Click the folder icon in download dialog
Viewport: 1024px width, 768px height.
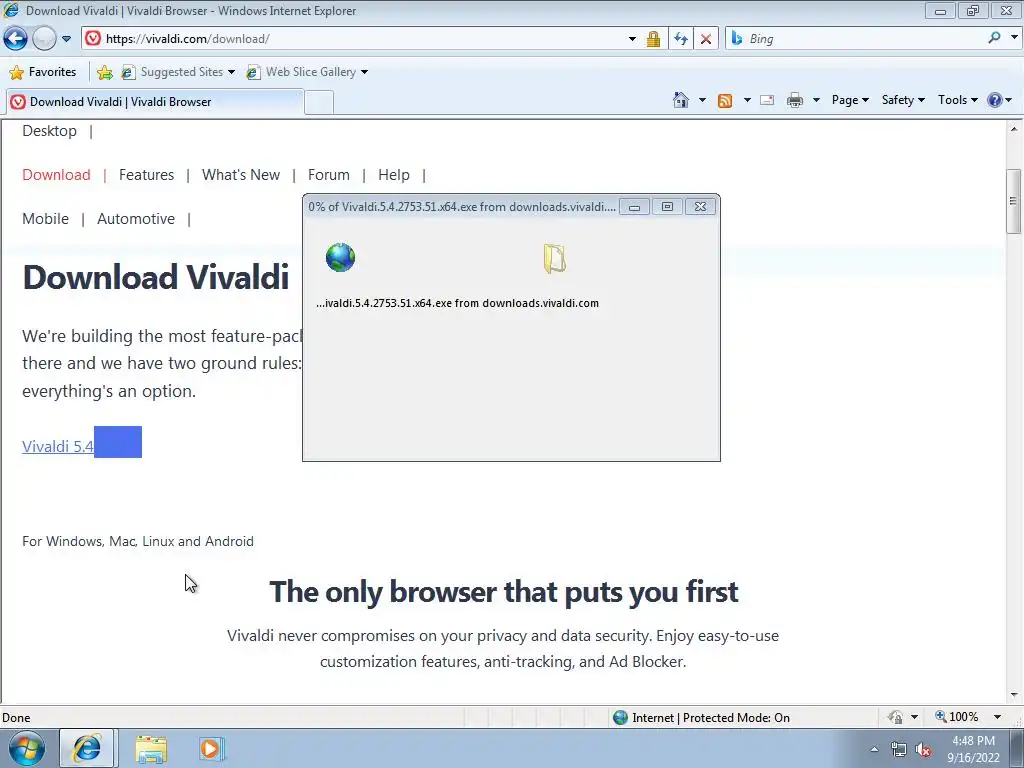554,259
